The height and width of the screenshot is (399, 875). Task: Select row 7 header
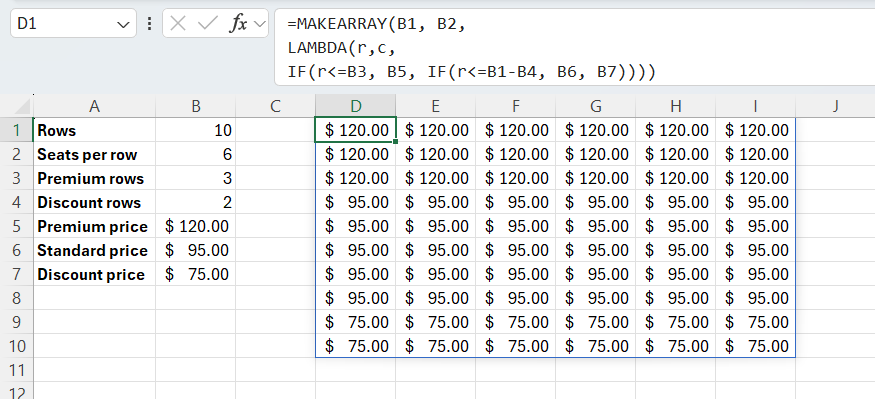pyautogui.click(x=17, y=274)
